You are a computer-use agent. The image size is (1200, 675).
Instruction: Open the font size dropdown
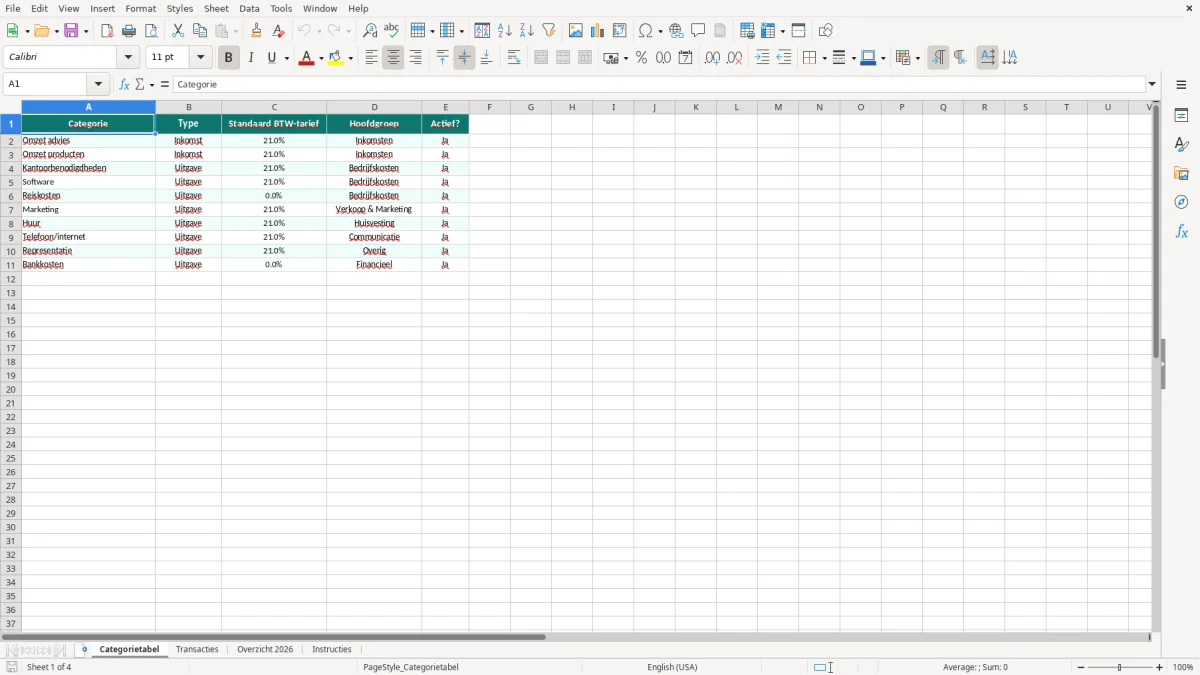tap(200, 58)
